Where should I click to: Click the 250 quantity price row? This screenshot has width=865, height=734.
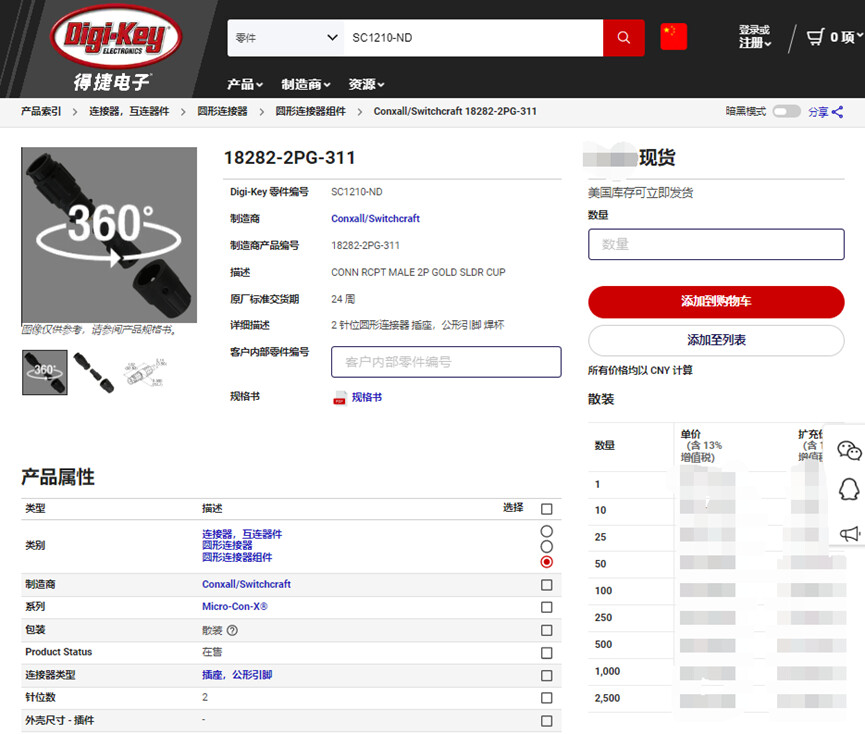(x=716, y=618)
